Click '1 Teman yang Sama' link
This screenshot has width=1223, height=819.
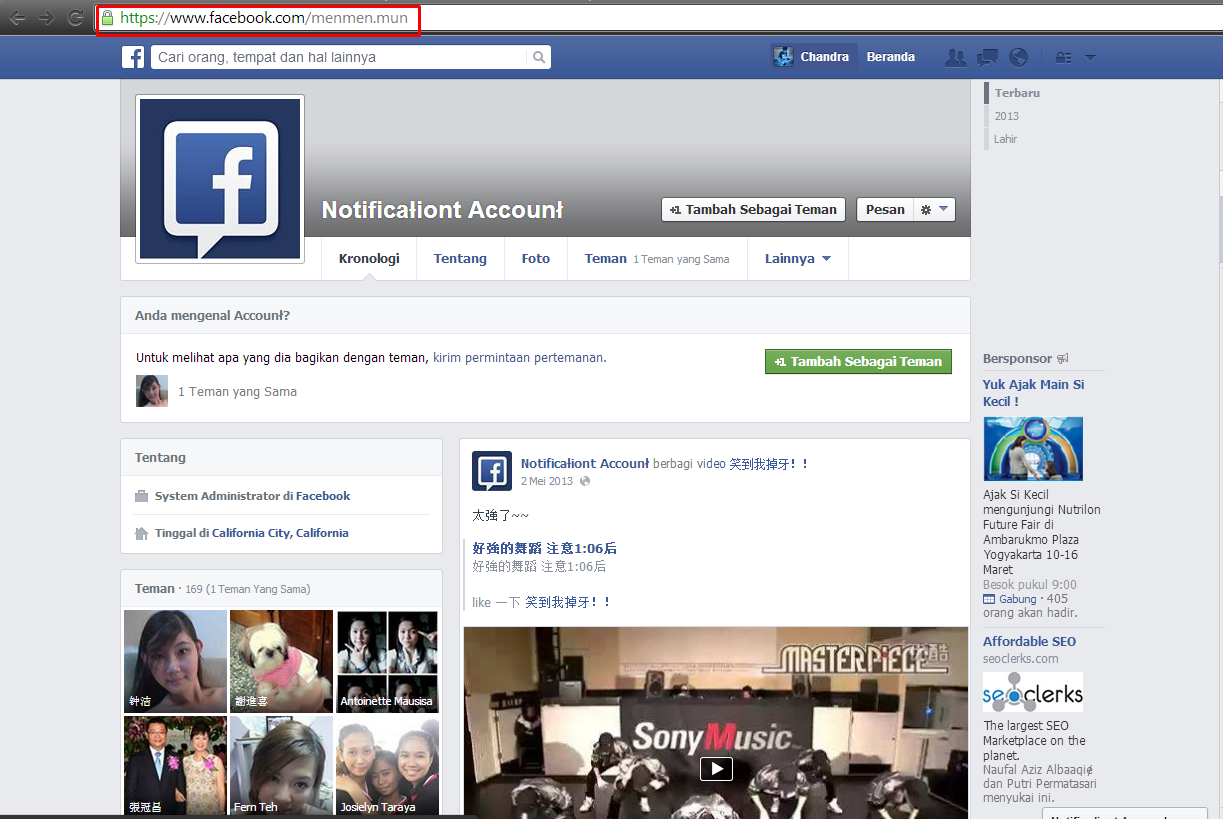(237, 391)
